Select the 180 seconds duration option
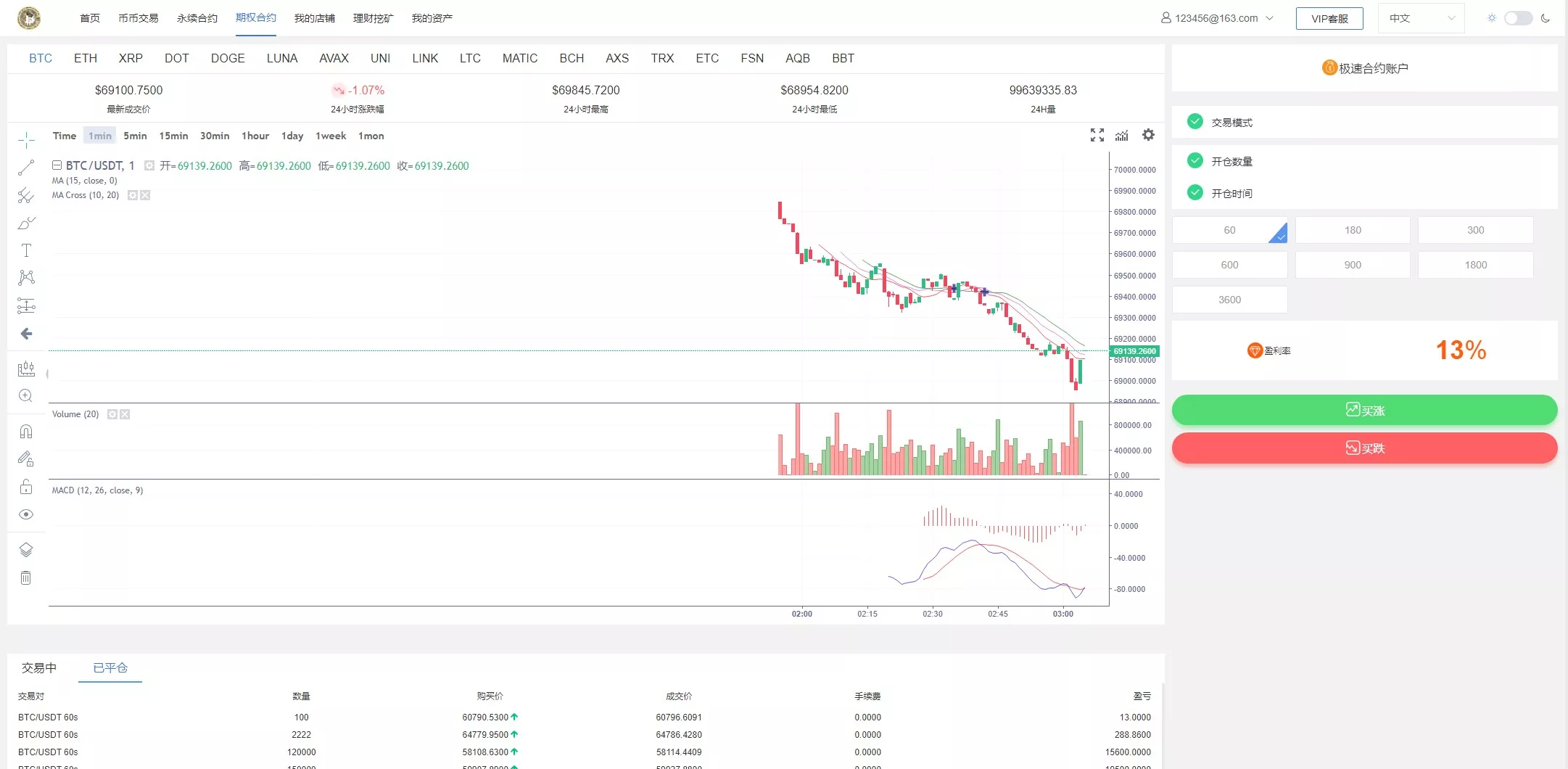The image size is (1568, 769). point(1352,230)
